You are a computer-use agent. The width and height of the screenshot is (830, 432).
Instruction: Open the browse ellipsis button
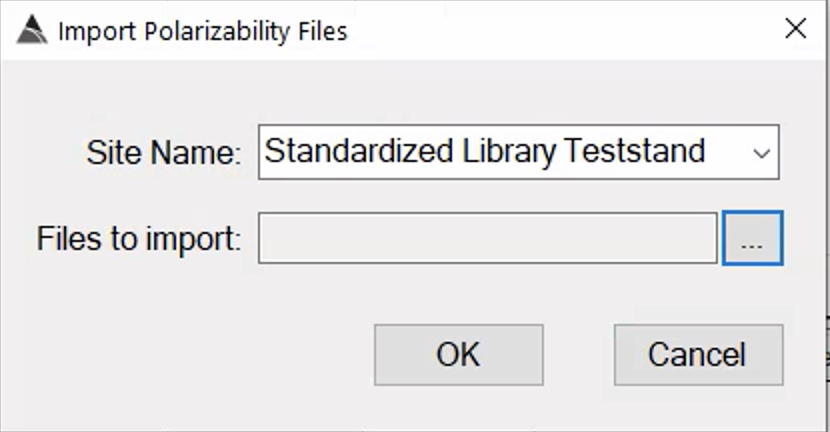pyautogui.click(x=752, y=238)
